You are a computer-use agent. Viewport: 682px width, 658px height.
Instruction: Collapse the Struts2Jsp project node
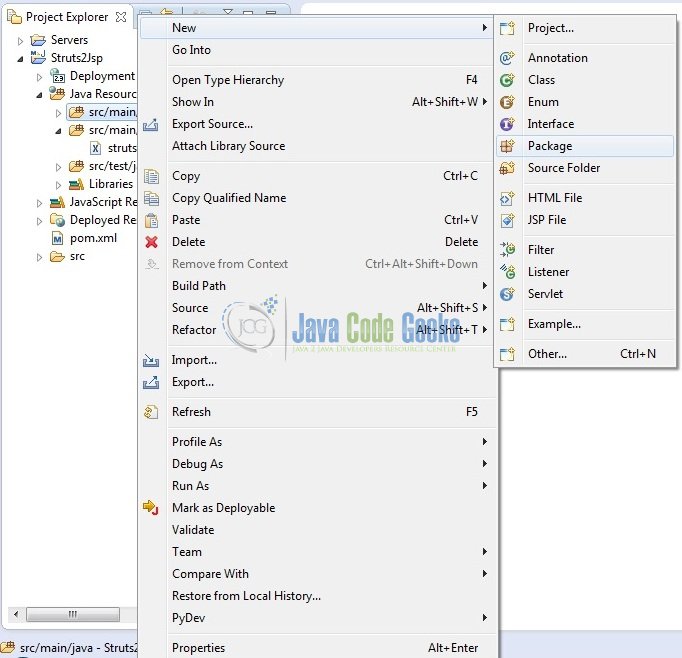pos(20,59)
